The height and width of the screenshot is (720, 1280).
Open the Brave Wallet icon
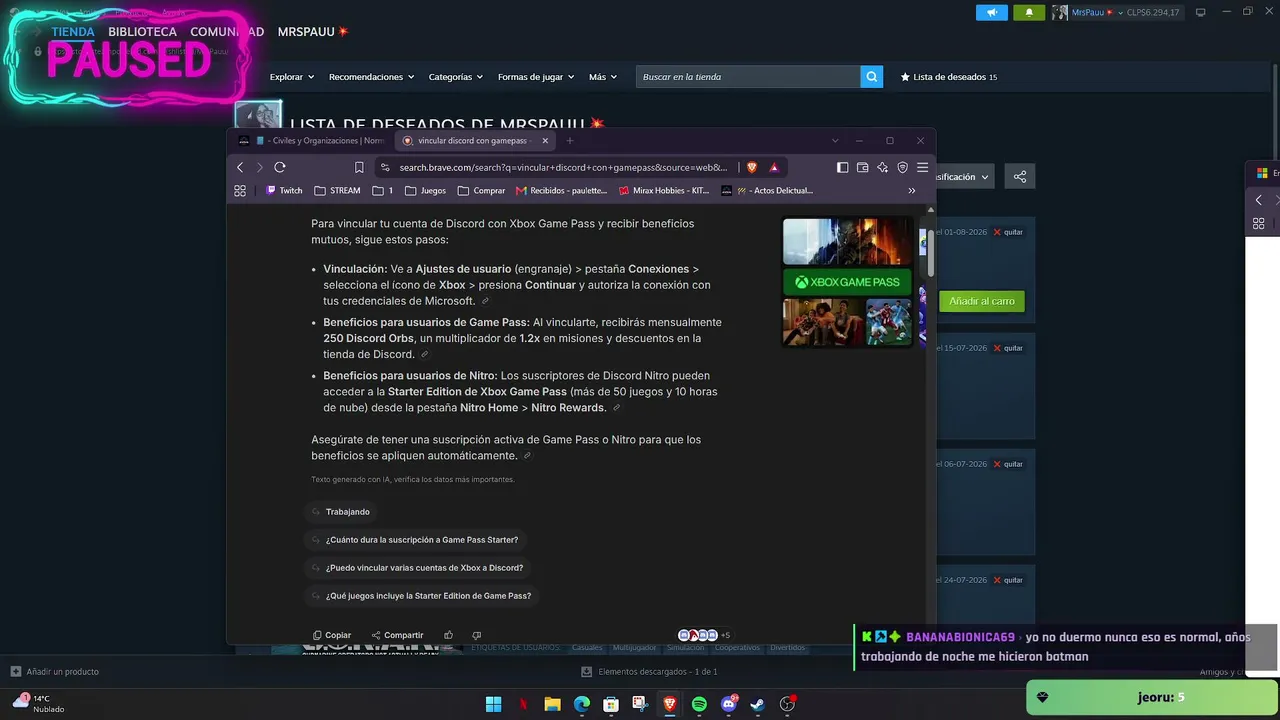click(862, 167)
